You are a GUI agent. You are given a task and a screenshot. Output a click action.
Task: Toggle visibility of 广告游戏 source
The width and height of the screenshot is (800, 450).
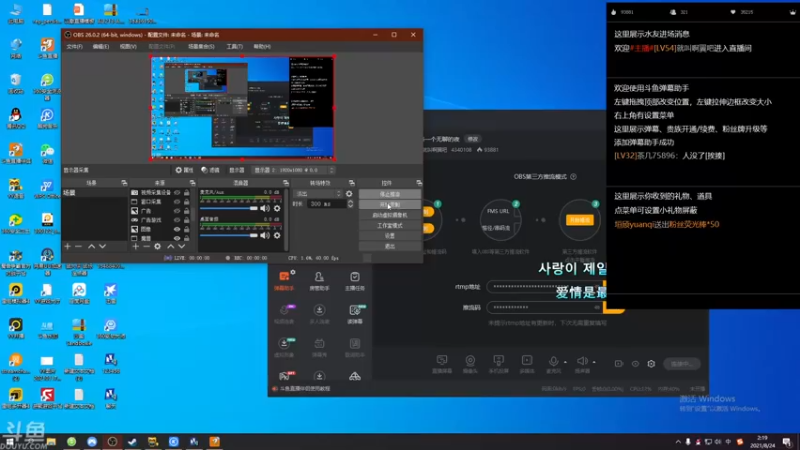177,220
